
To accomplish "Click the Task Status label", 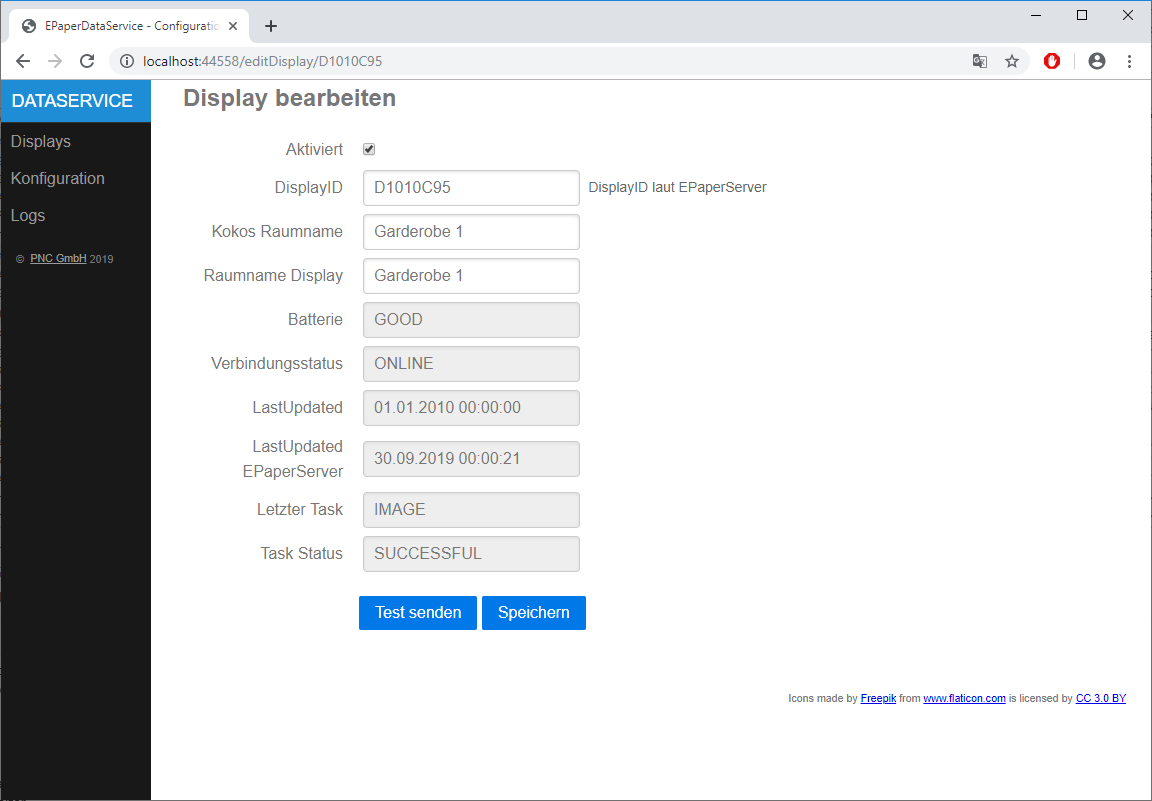I will point(301,553).
